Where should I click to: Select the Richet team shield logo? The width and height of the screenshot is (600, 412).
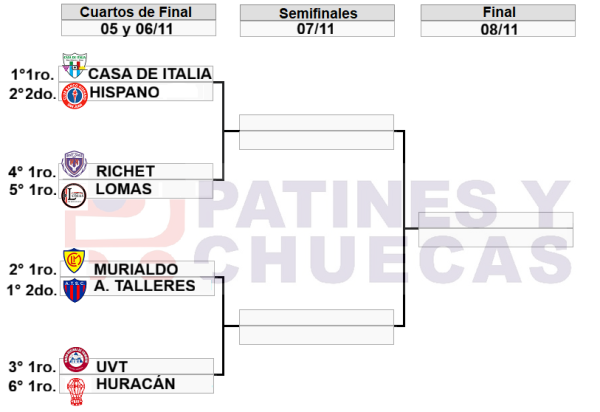[x=74, y=164]
